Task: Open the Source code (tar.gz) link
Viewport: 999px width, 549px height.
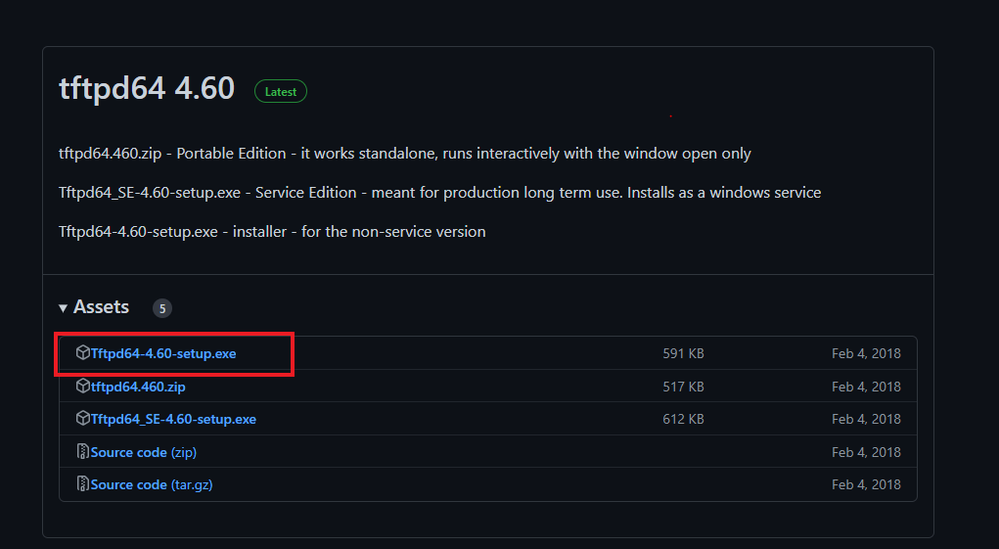Action: point(151,484)
